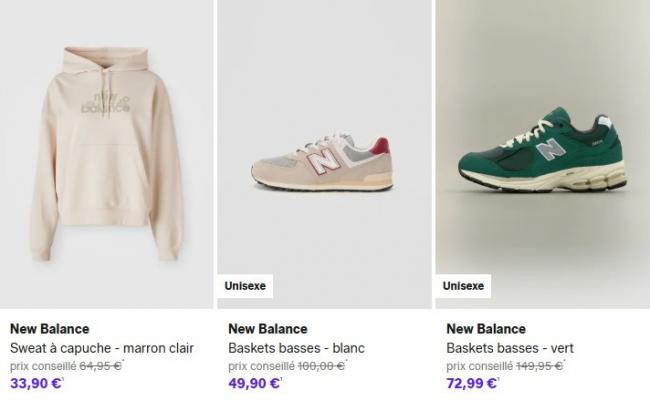Click the crossed-out 64,95 € price
Image resolution: width=650 pixels, height=401 pixels.
(100, 366)
